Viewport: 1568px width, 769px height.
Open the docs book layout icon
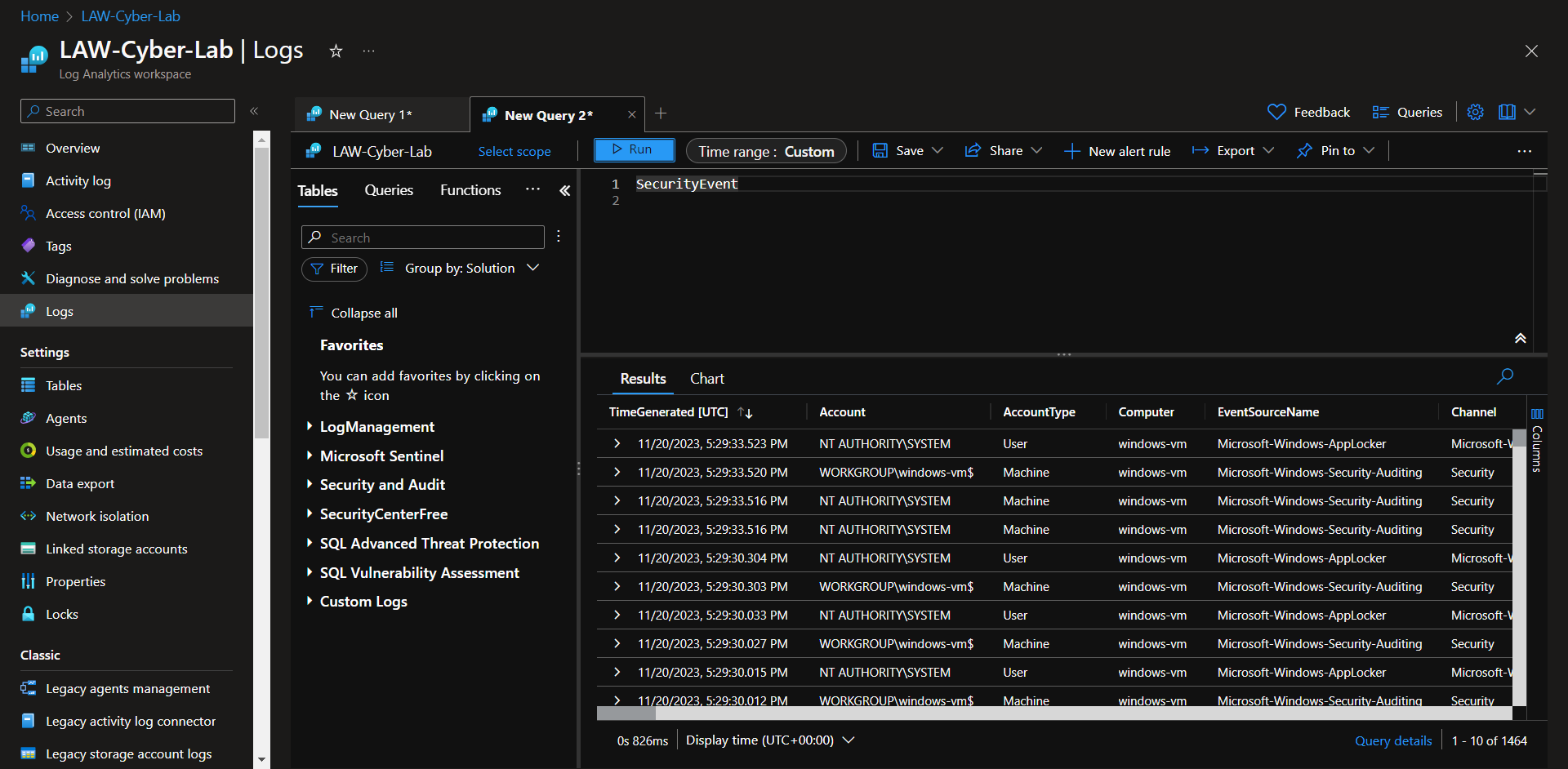click(1507, 112)
